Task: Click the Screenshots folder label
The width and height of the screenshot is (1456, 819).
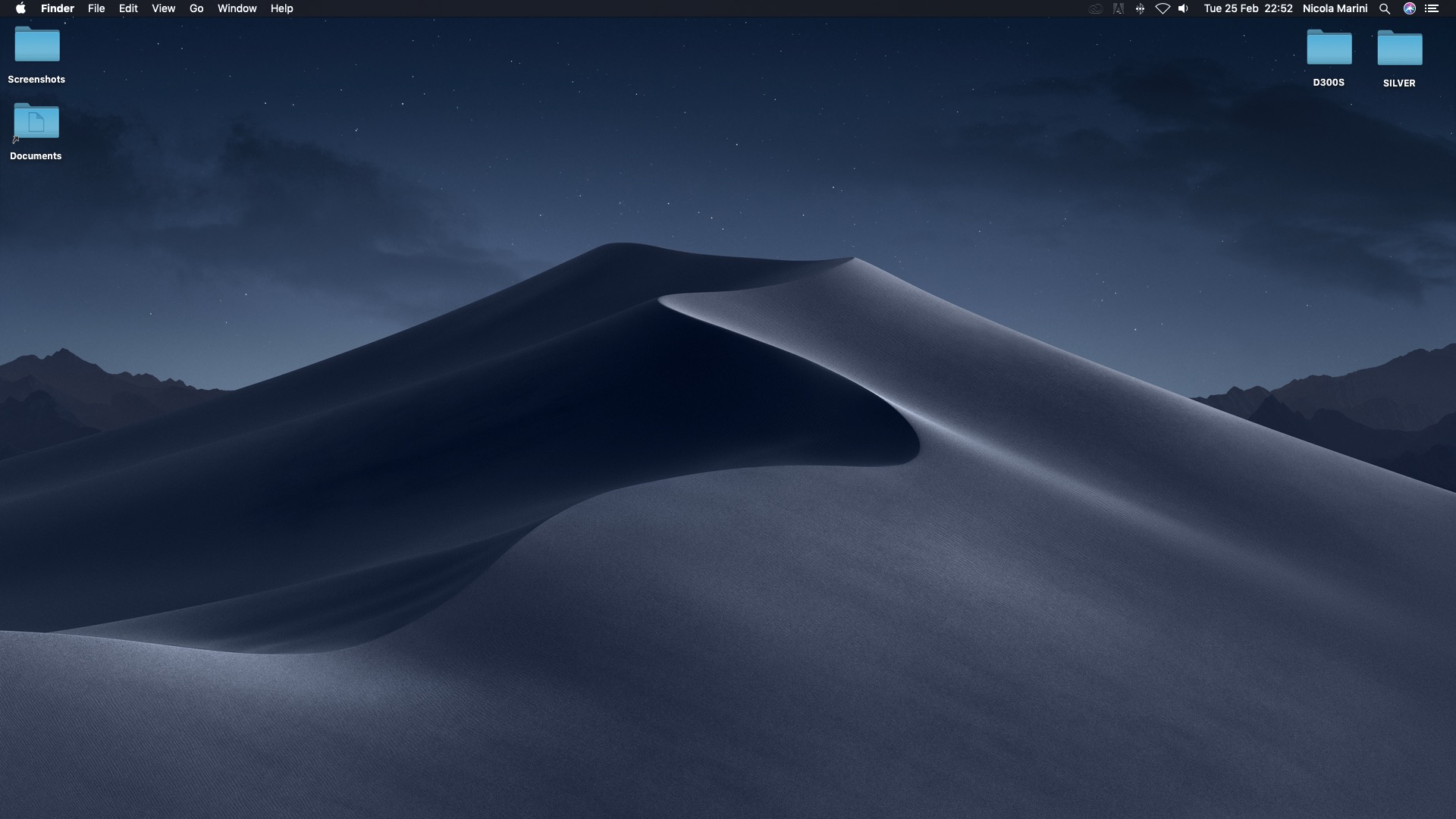Action: 36,80
